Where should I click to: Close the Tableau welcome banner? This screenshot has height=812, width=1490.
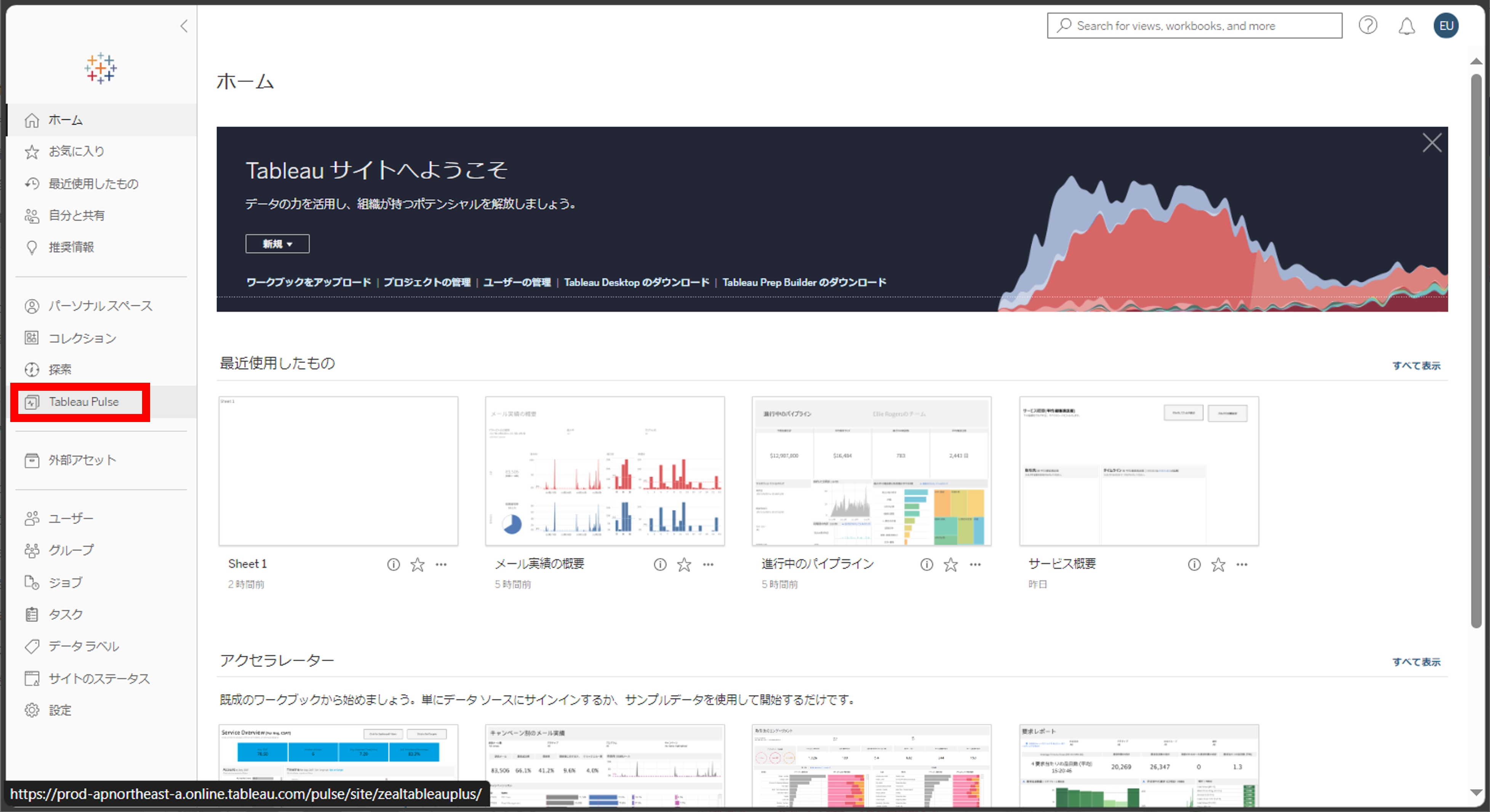coord(1432,142)
